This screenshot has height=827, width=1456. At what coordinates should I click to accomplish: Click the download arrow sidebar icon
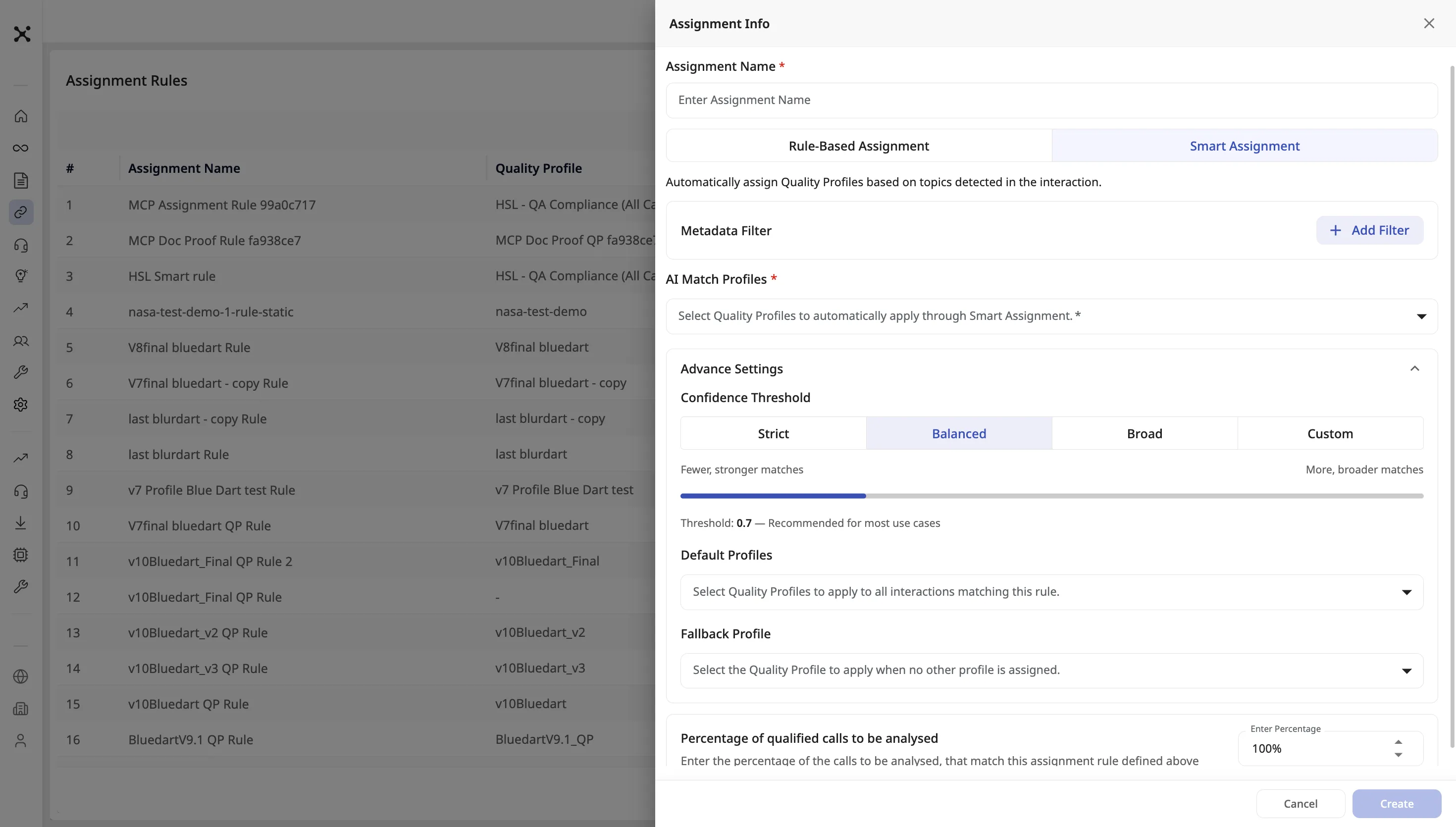point(21,522)
